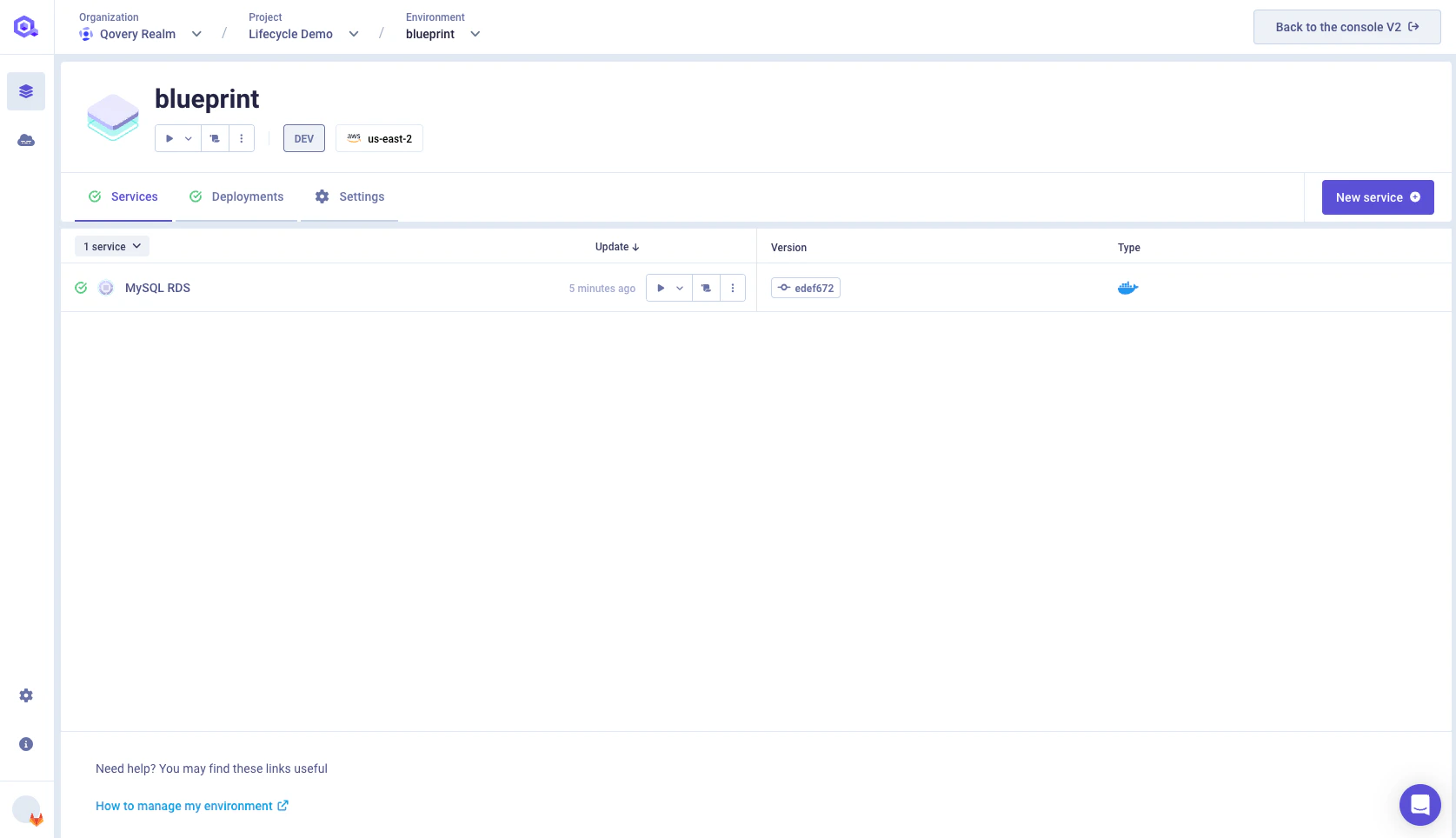Click Back to the console V2 button
This screenshot has height=838, width=1456.
1347,27
